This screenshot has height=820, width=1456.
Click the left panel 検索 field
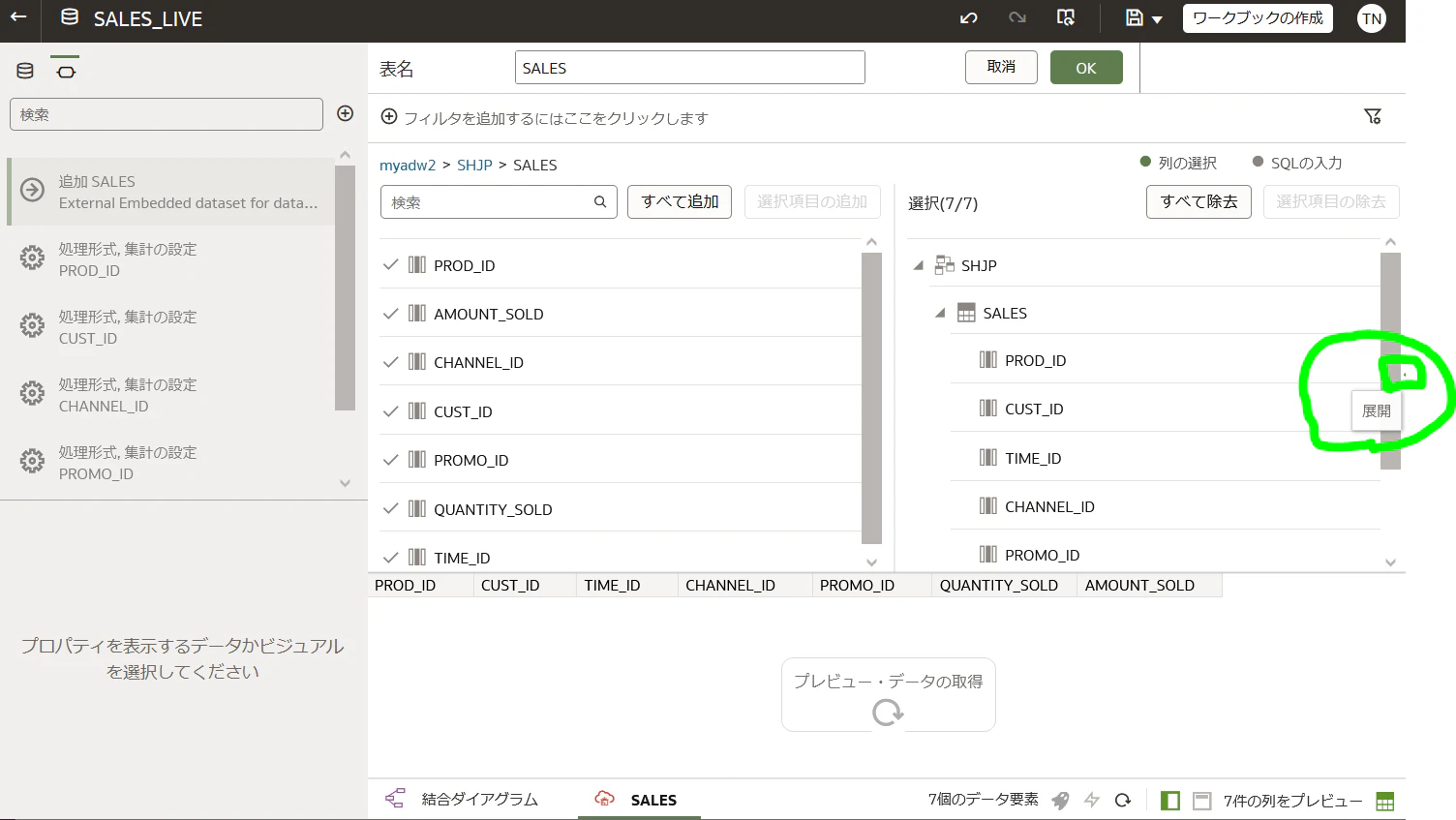(167, 114)
